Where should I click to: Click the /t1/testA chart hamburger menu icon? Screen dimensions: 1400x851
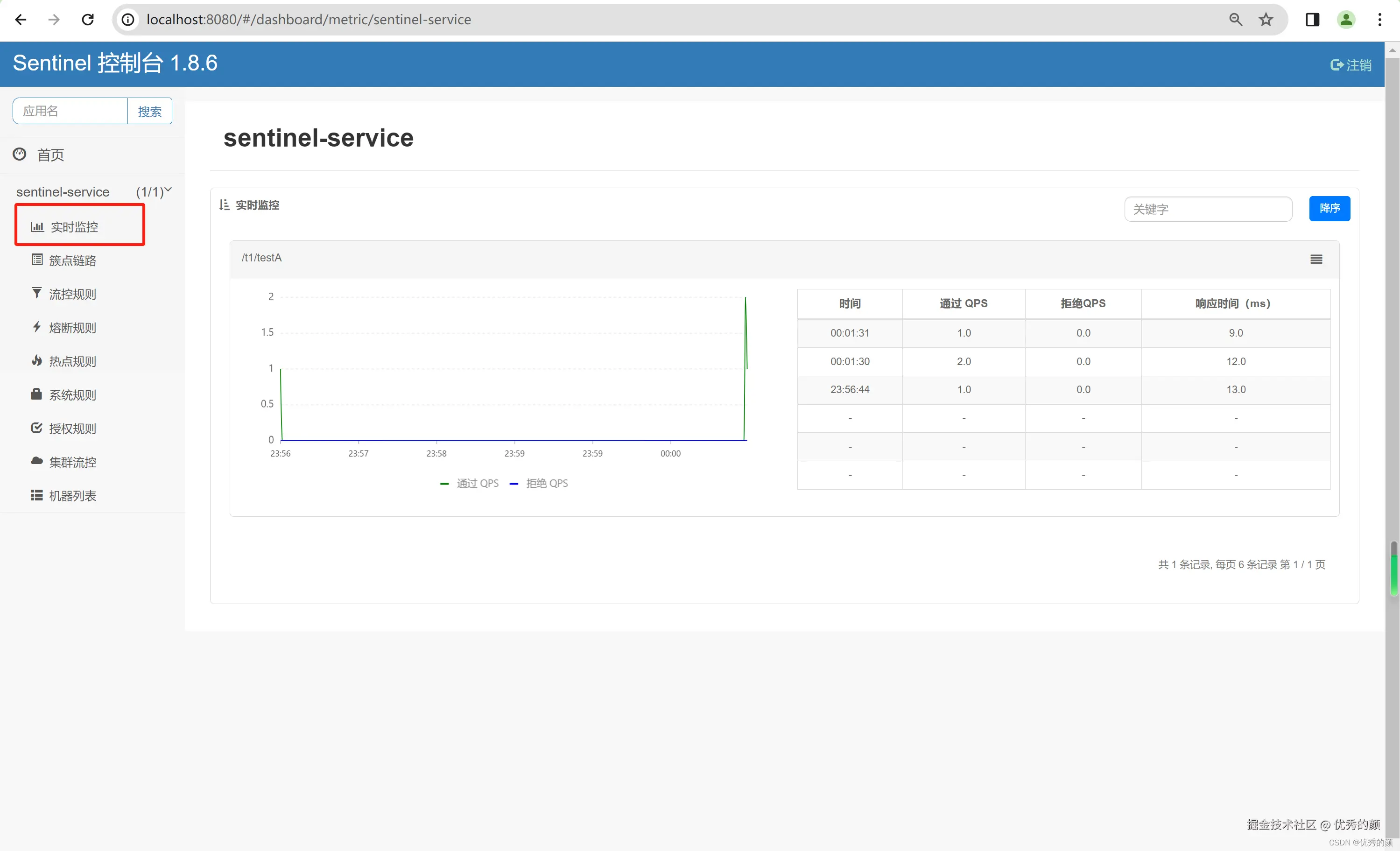point(1316,259)
